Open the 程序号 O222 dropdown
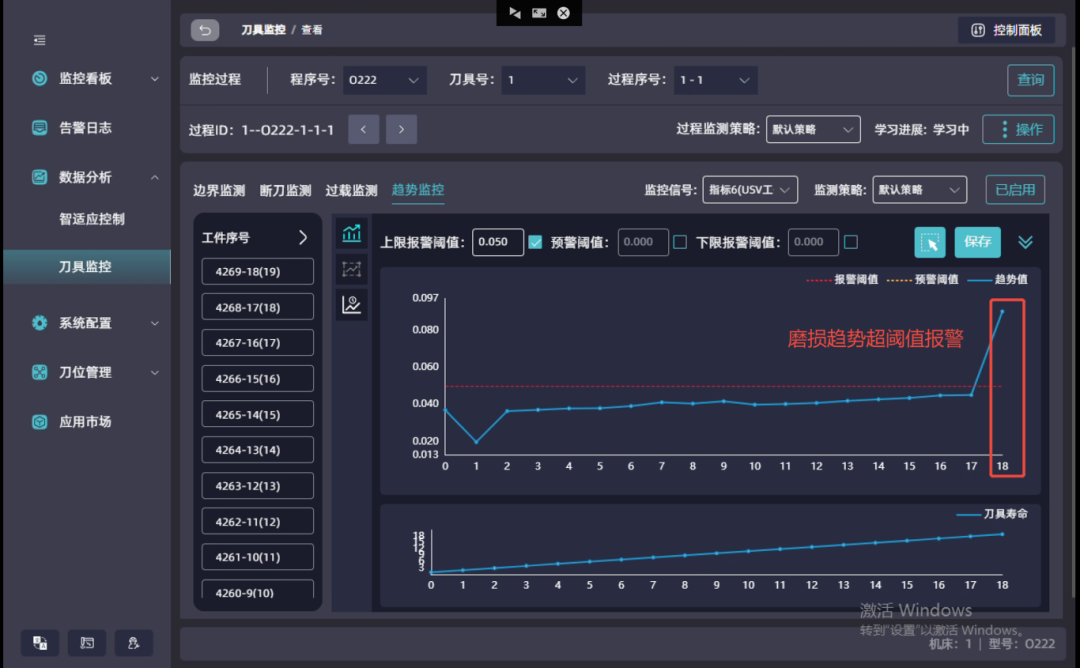This screenshot has width=1080, height=668. tap(384, 80)
